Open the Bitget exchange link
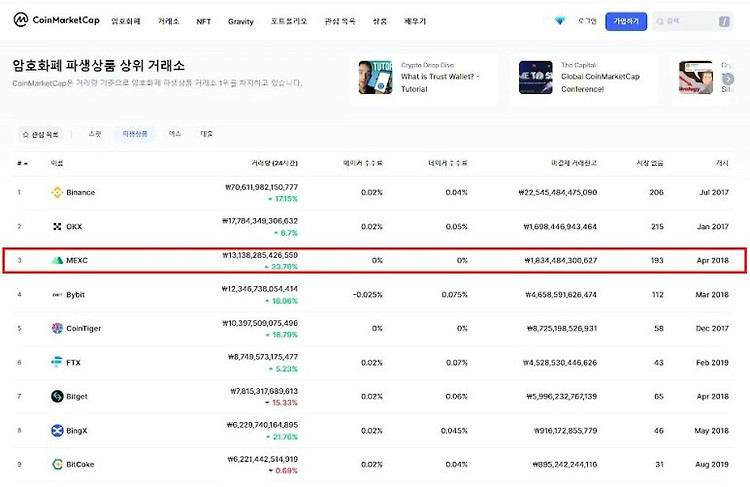Screen dimensions: 750x487 tap(77, 397)
